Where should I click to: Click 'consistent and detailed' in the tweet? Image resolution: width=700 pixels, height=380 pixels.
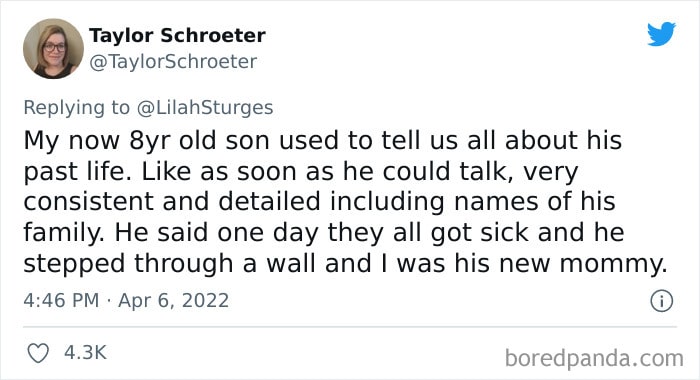(172, 201)
